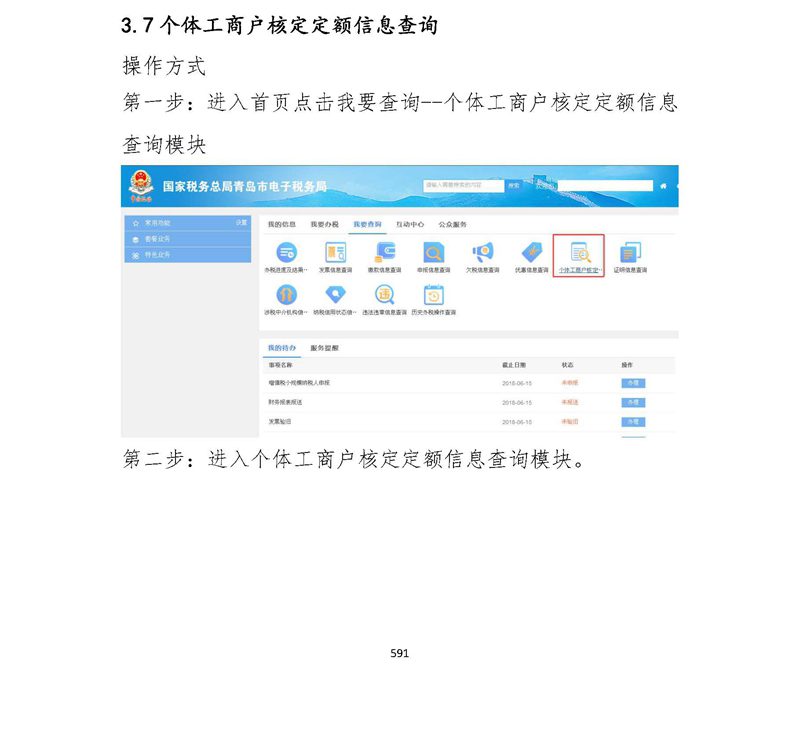800x742 pixels.
Task: Click the tax bureau emblem logo
Action: [x=141, y=186]
